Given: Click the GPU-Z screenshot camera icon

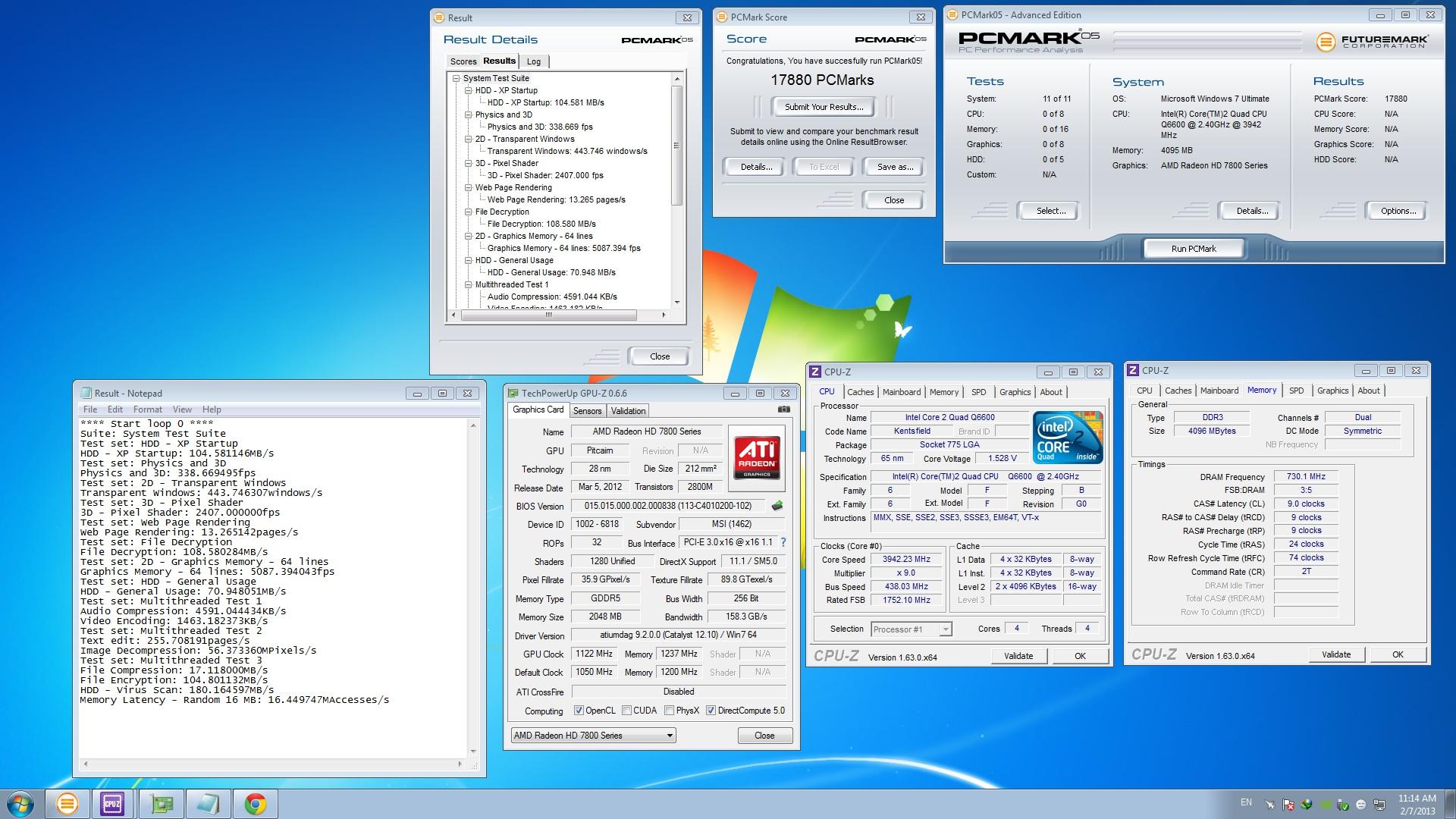Looking at the screenshot, I should pos(783,409).
